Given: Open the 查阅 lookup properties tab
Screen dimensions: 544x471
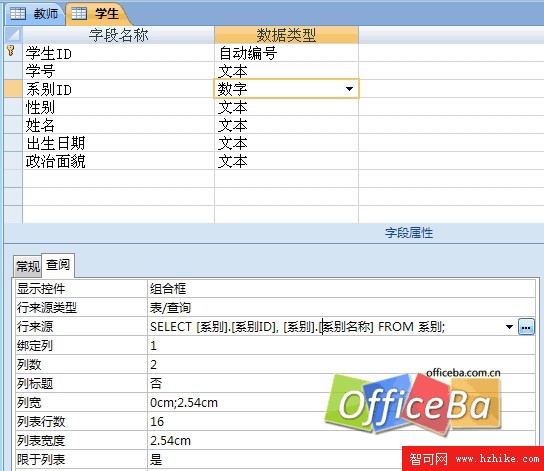Looking at the screenshot, I should coord(58,265).
